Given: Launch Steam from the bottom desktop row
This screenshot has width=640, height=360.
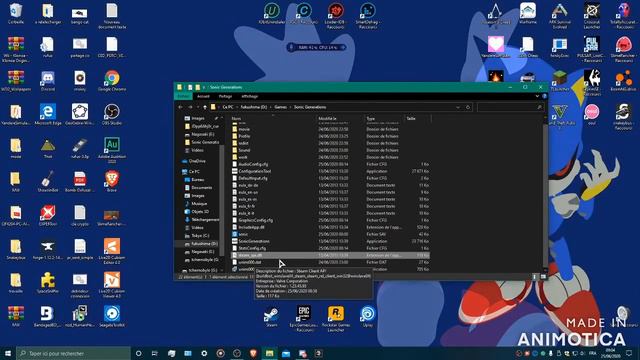Looking at the screenshot, I should pyautogui.click(x=271, y=317).
